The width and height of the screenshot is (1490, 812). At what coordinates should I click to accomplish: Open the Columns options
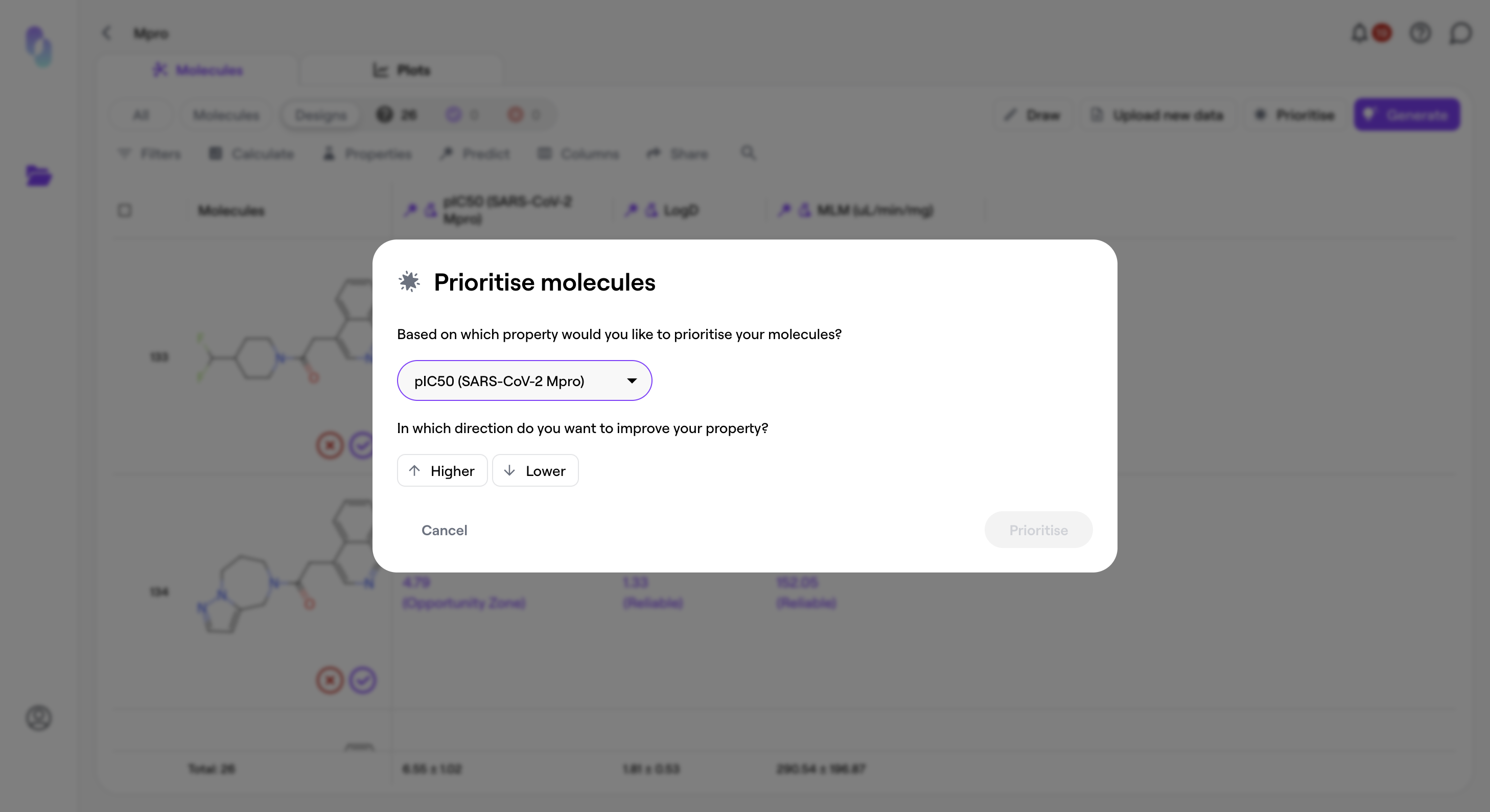coord(578,153)
